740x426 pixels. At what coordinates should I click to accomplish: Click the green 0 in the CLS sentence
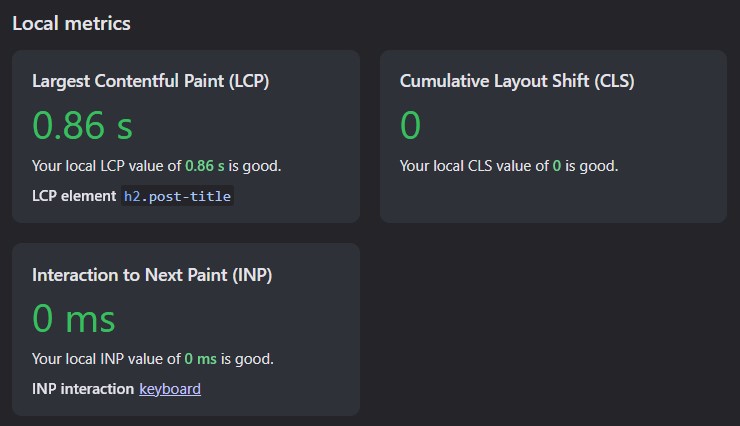point(557,166)
